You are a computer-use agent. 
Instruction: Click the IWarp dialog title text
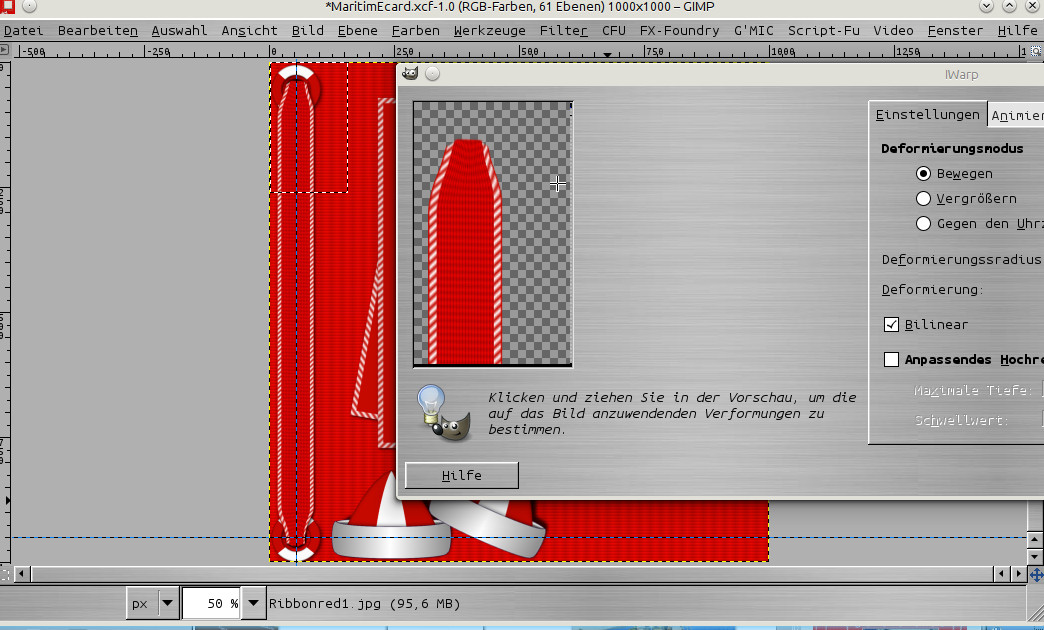point(961,75)
